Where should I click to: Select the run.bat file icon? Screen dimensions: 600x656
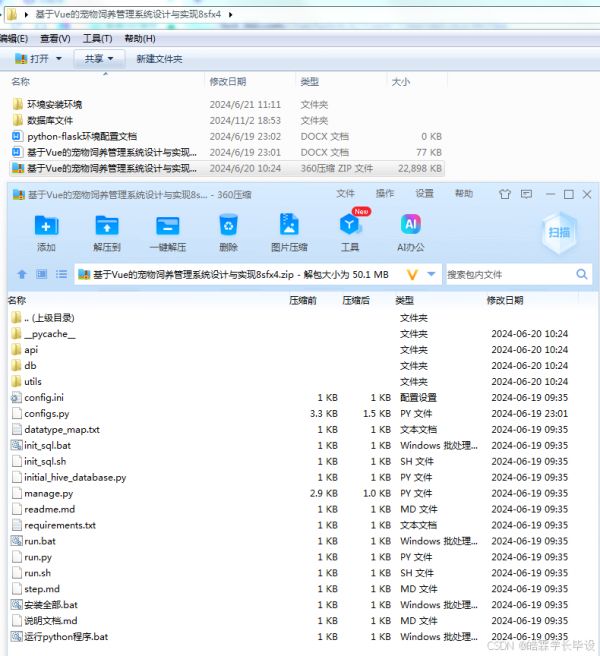(x=16, y=541)
